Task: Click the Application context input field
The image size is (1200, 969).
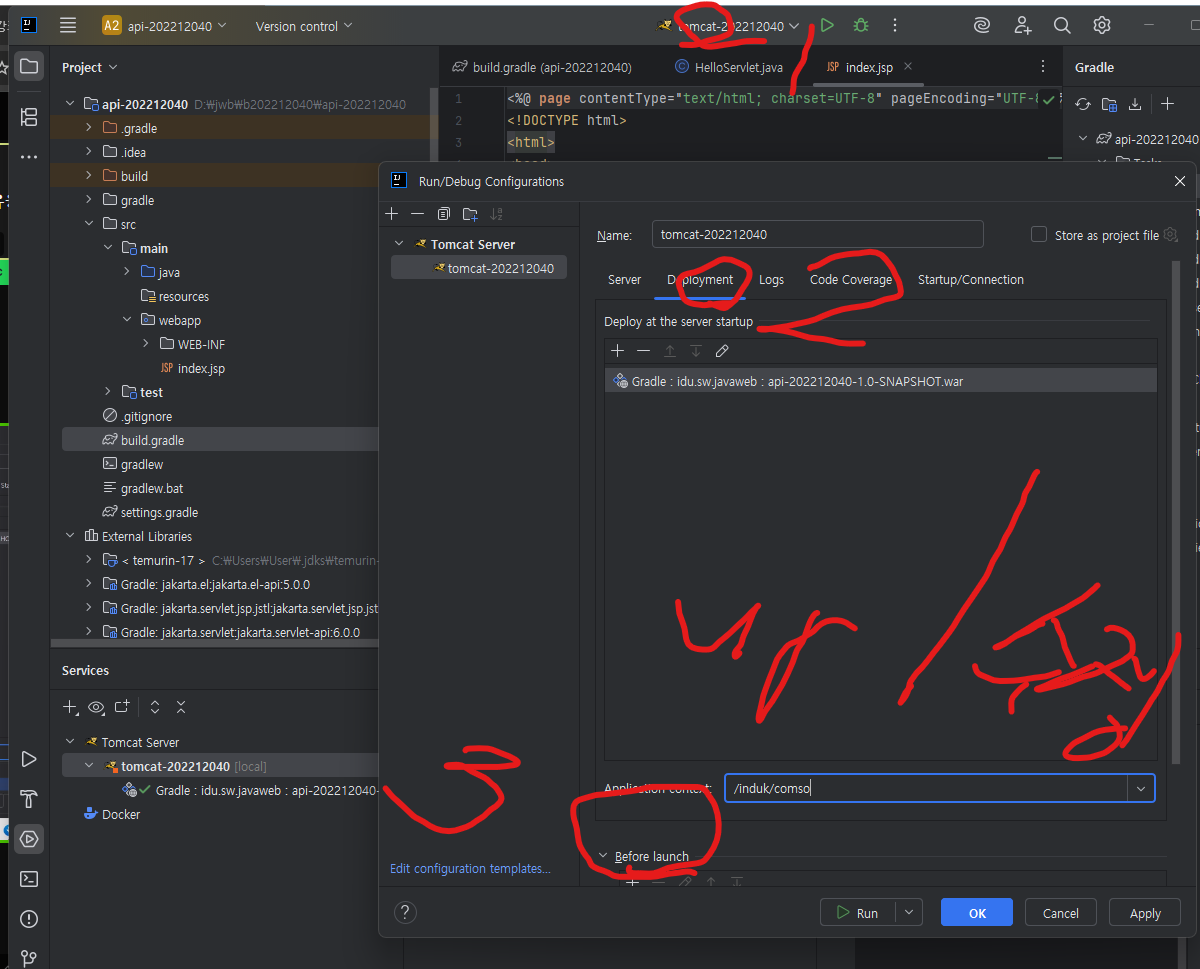Action: (x=926, y=789)
